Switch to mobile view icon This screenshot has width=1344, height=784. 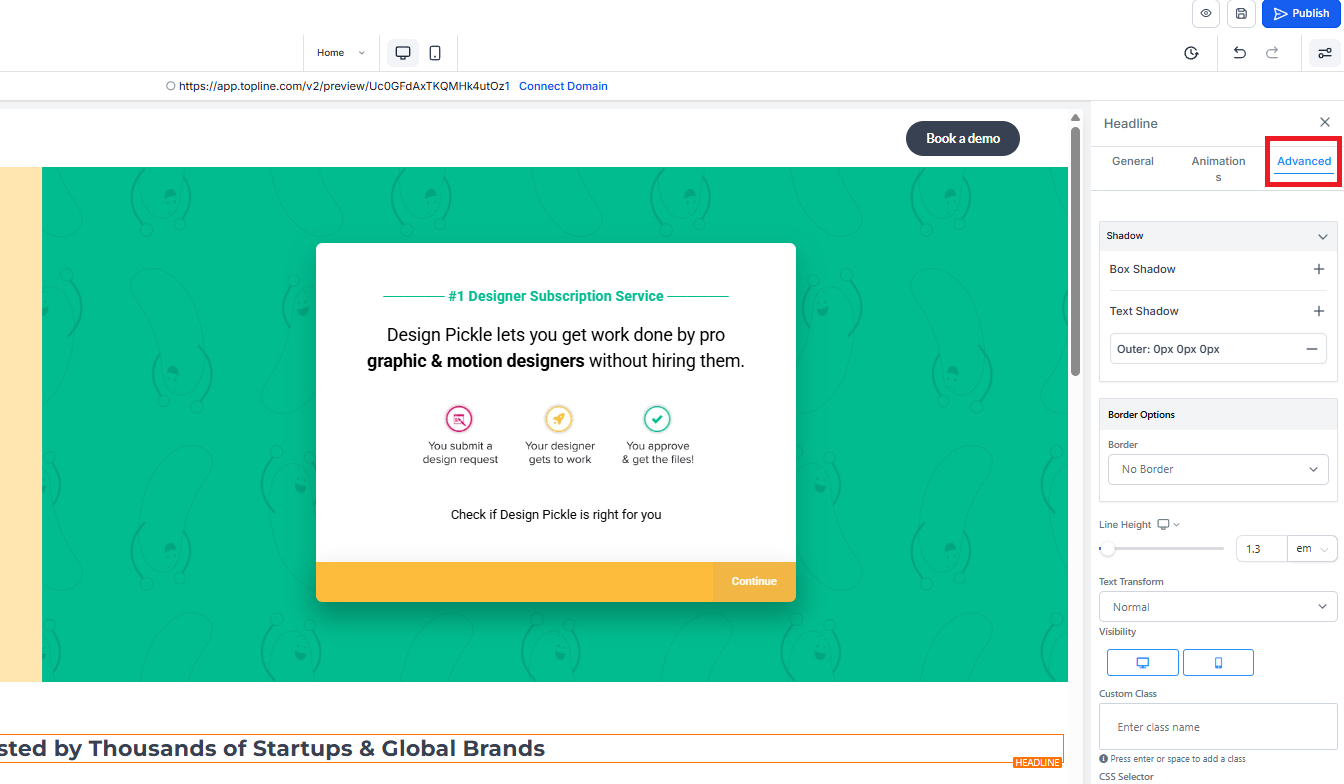coord(435,53)
